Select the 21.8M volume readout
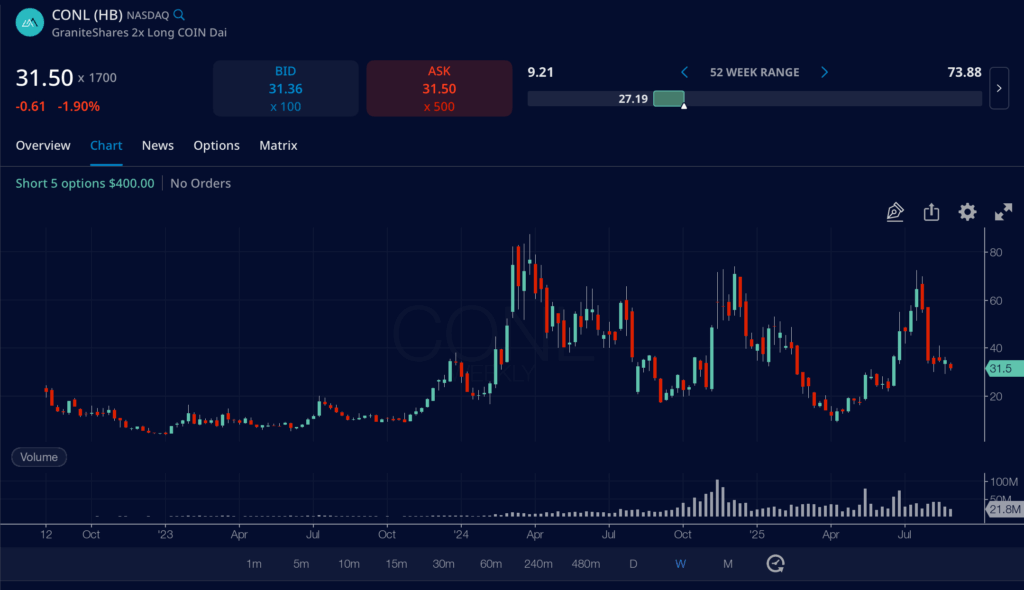This screenshot has width=1024, height=590. [1002, 511]
